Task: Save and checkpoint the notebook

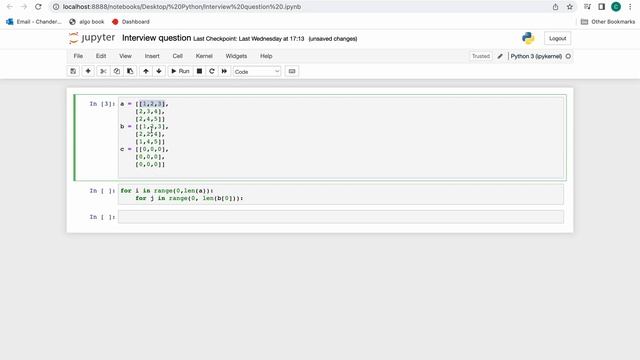Action: [73, 71]
